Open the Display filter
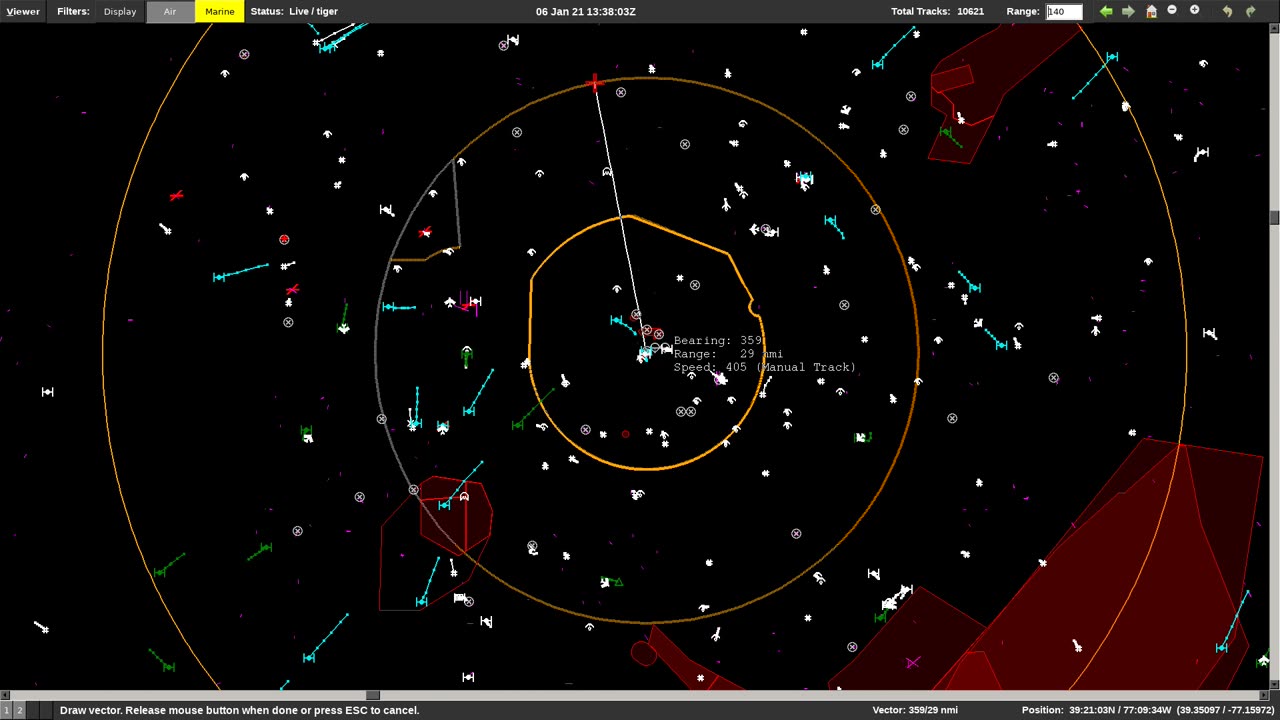1280x720 pixels. [x=120, y=11]
